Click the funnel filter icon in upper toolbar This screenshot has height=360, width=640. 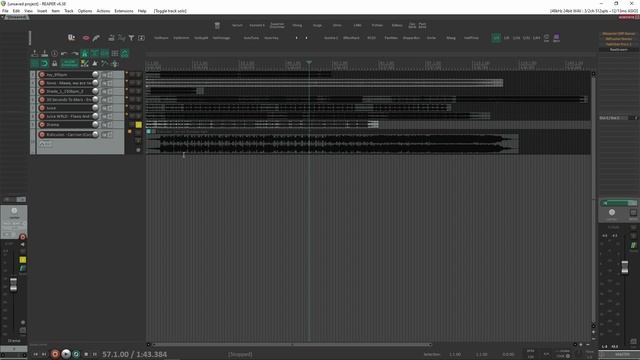coord(131,38)
